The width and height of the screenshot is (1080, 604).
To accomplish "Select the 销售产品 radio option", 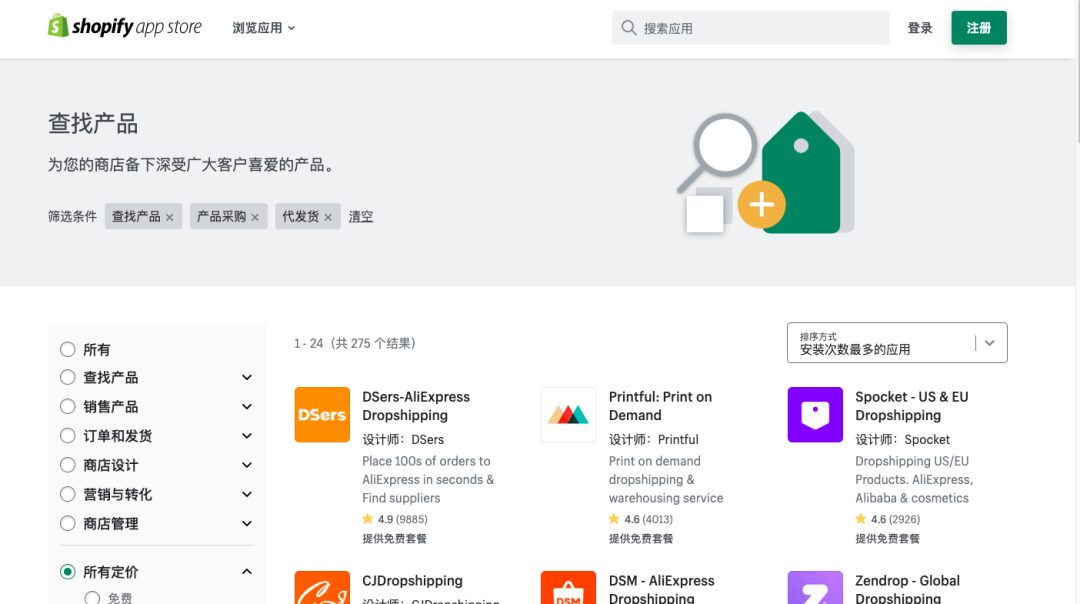I will tap(68, 406).
